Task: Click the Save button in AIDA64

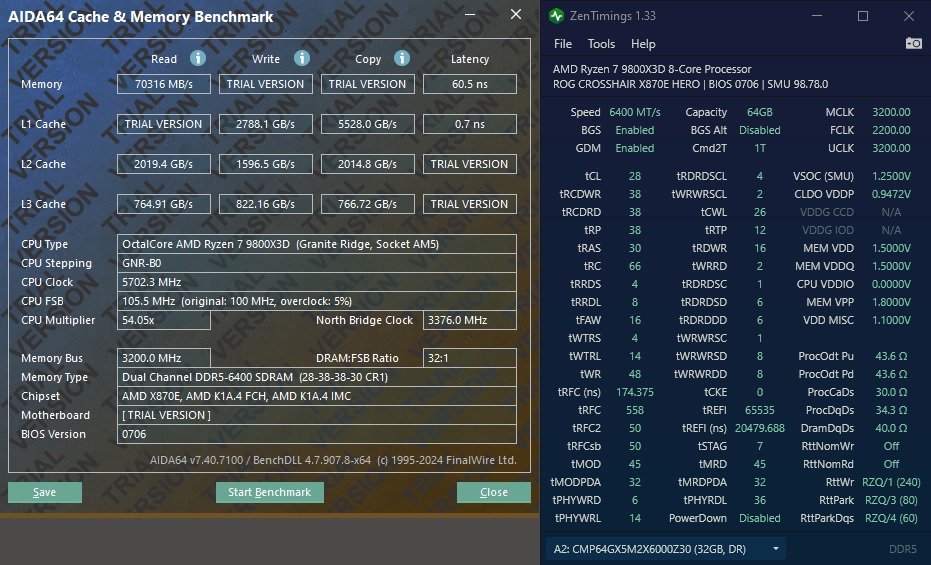Action: tap(45, 492)
